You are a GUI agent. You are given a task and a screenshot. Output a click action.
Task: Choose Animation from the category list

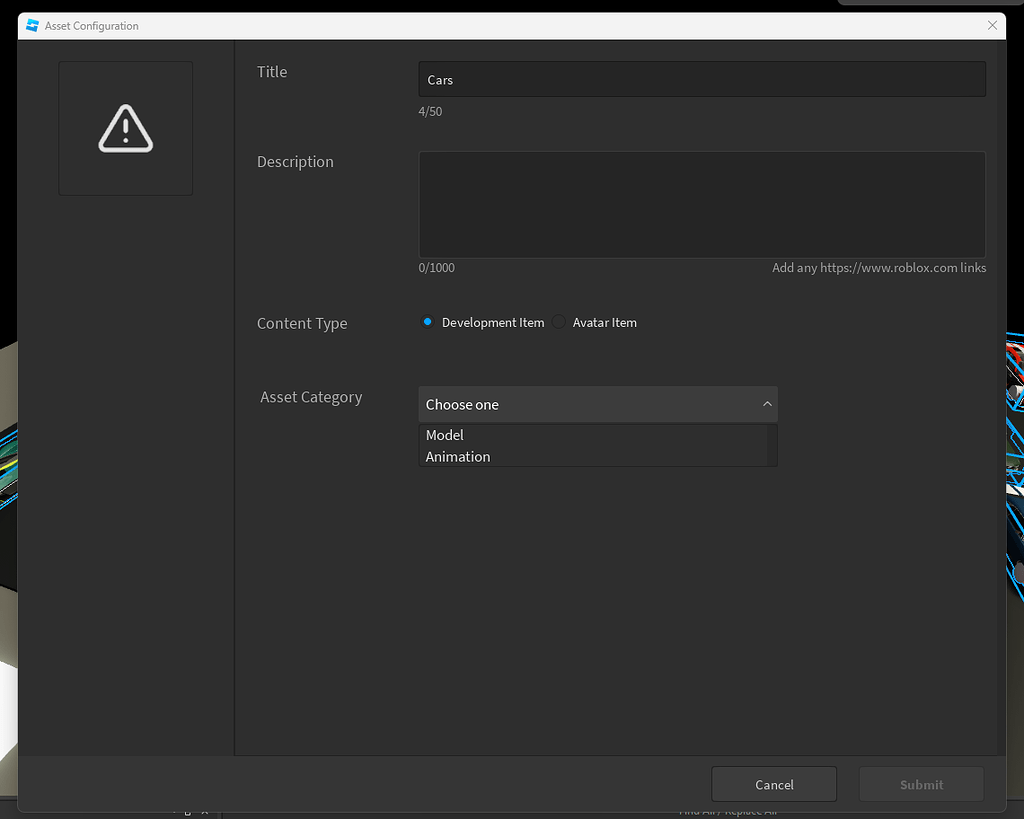click(458, 457)
